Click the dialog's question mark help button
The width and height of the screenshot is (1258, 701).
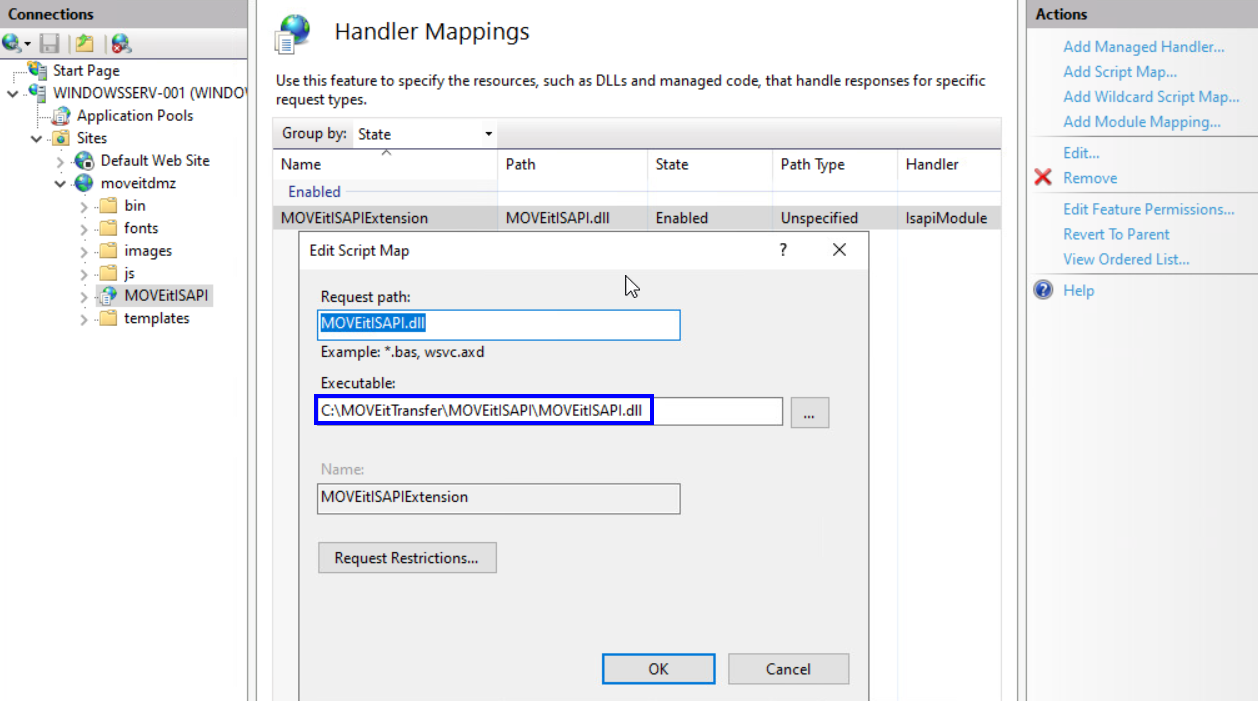(x=783, y=250)
